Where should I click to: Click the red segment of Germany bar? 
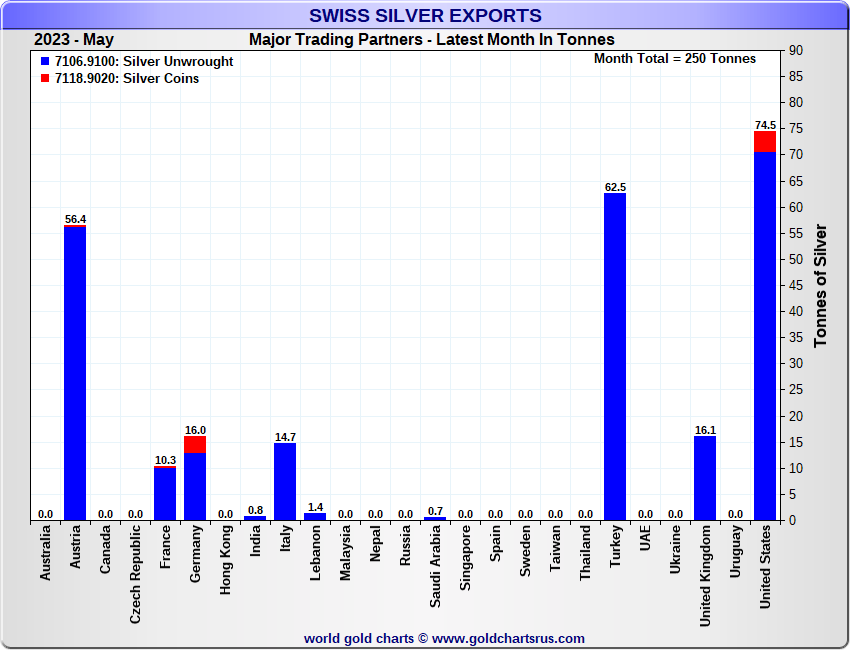pos(195,444)
